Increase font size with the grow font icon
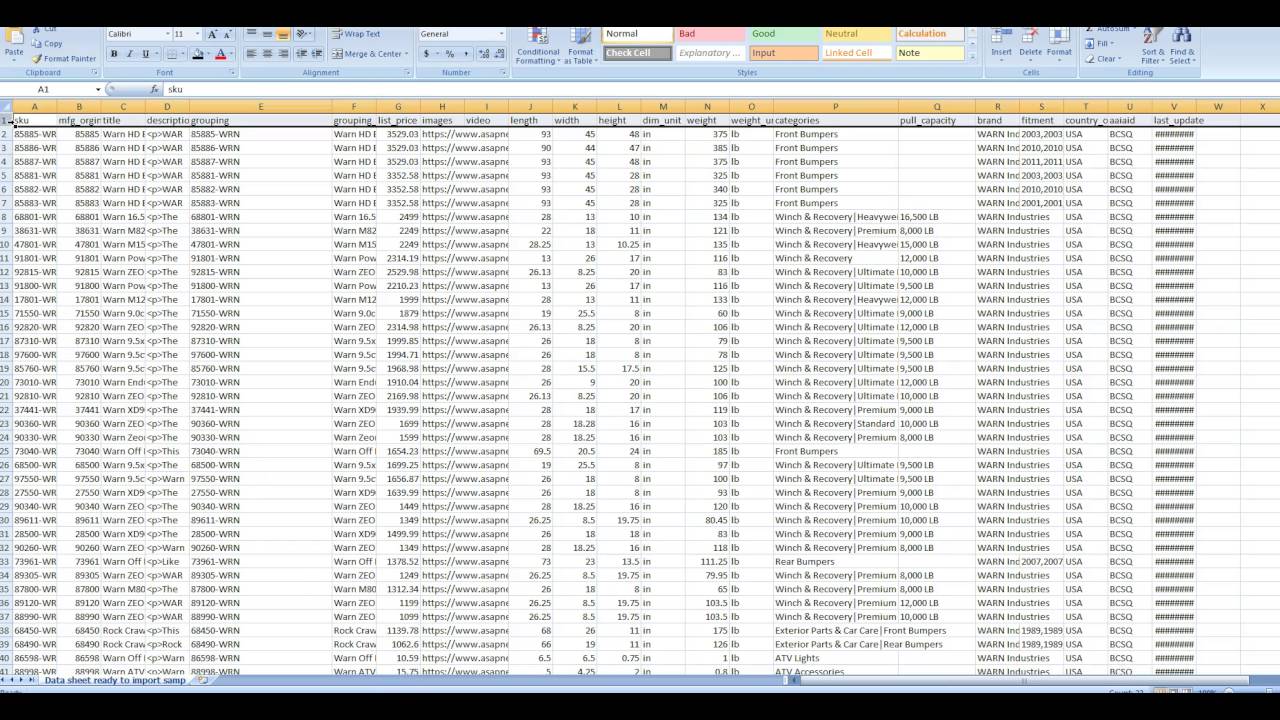Screen dimensions: 1280x720 [212, 34]
